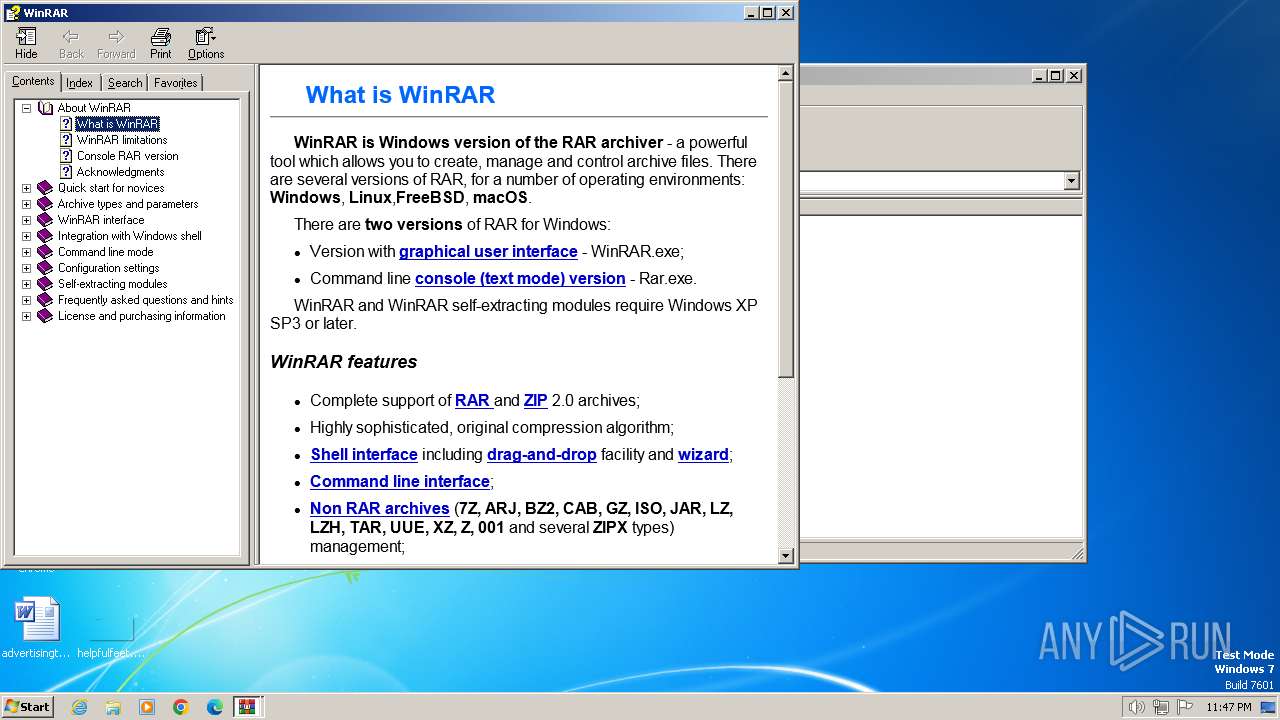Viewport: 1280px width, 720px height.
Task: Follow the Shell interface link
Action: coord(364,455)
